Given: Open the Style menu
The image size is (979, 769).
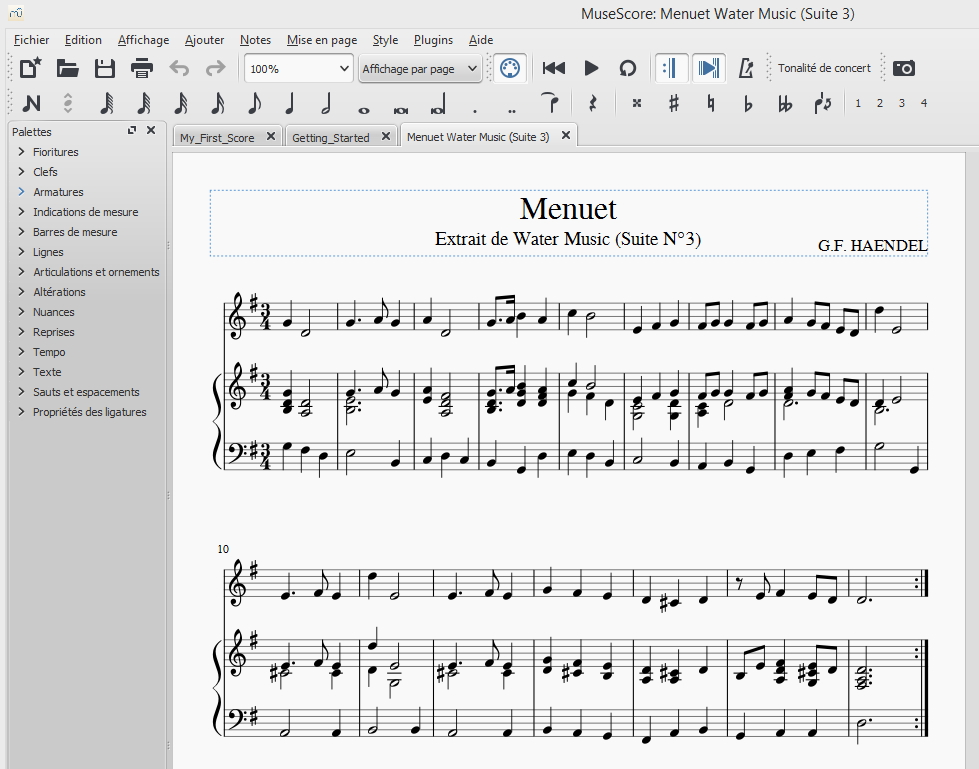Looking at the screenshot, I should pyautogui.click(x=385, y=40).
